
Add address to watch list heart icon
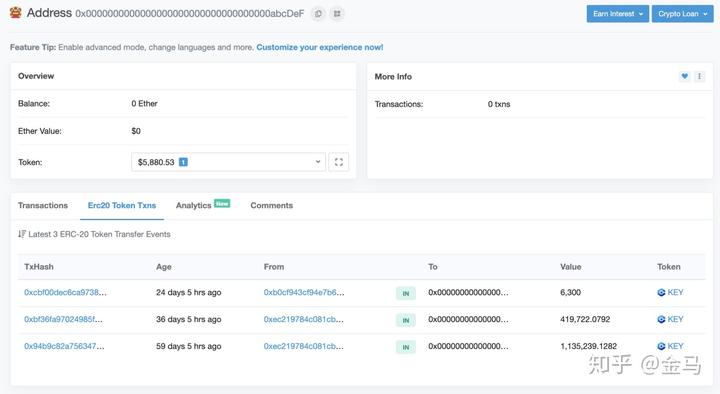(x=685, y=76)
